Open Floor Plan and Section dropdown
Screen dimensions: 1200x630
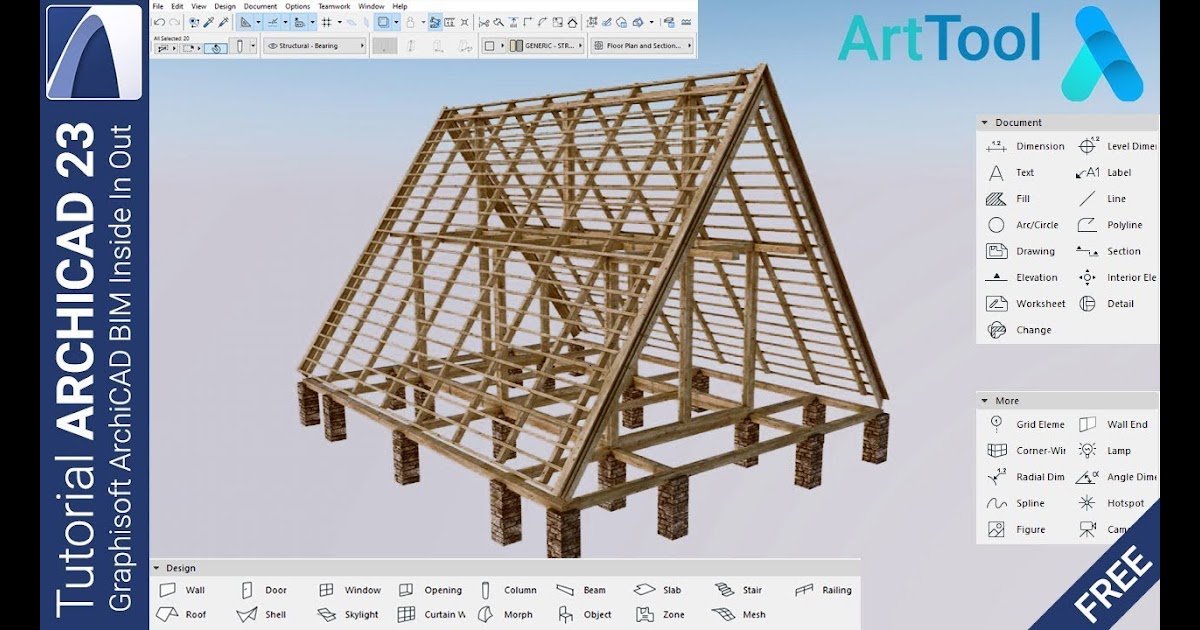(x=642, y=46)
